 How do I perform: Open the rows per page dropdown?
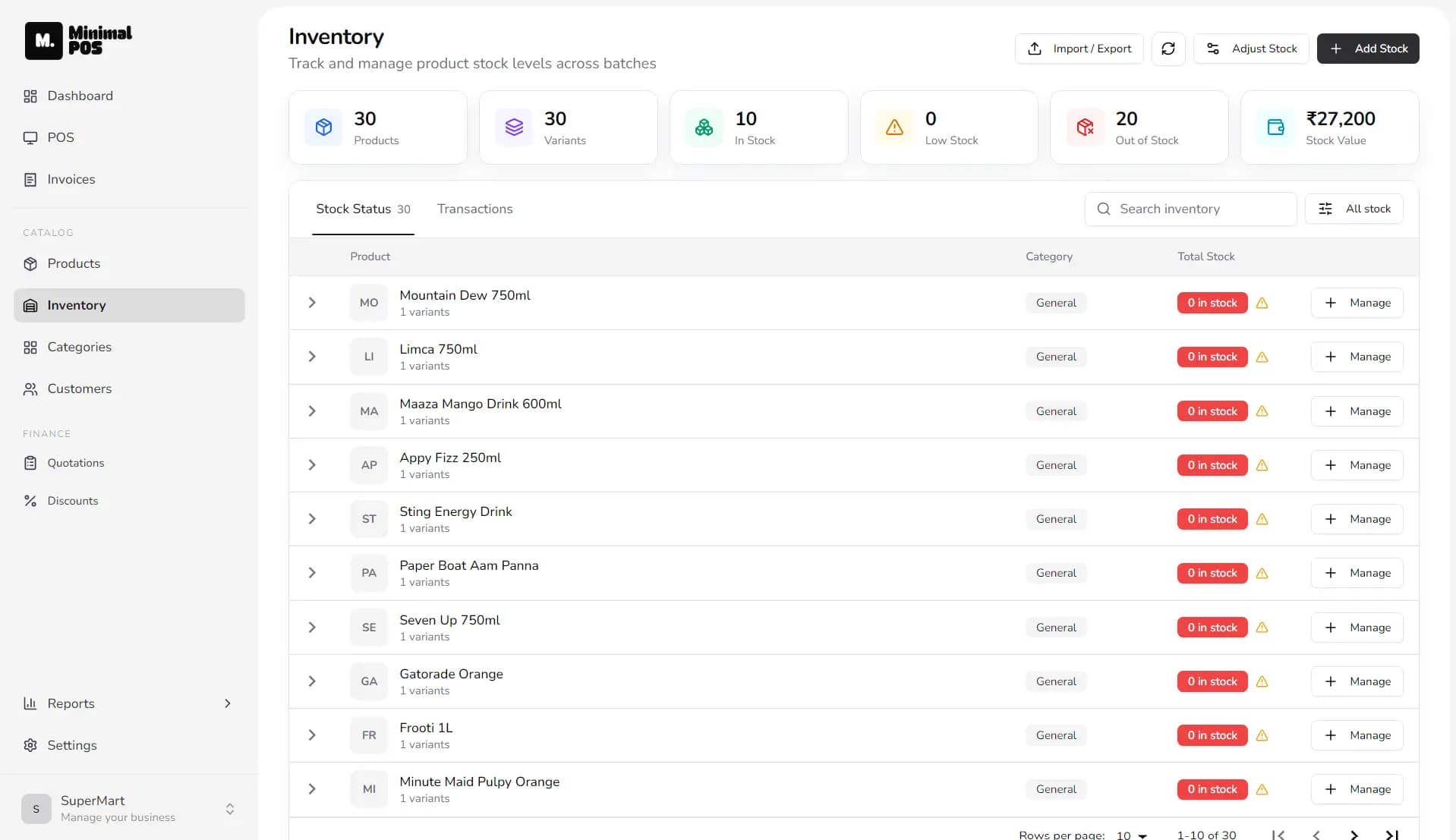[x=1131, y=835]
